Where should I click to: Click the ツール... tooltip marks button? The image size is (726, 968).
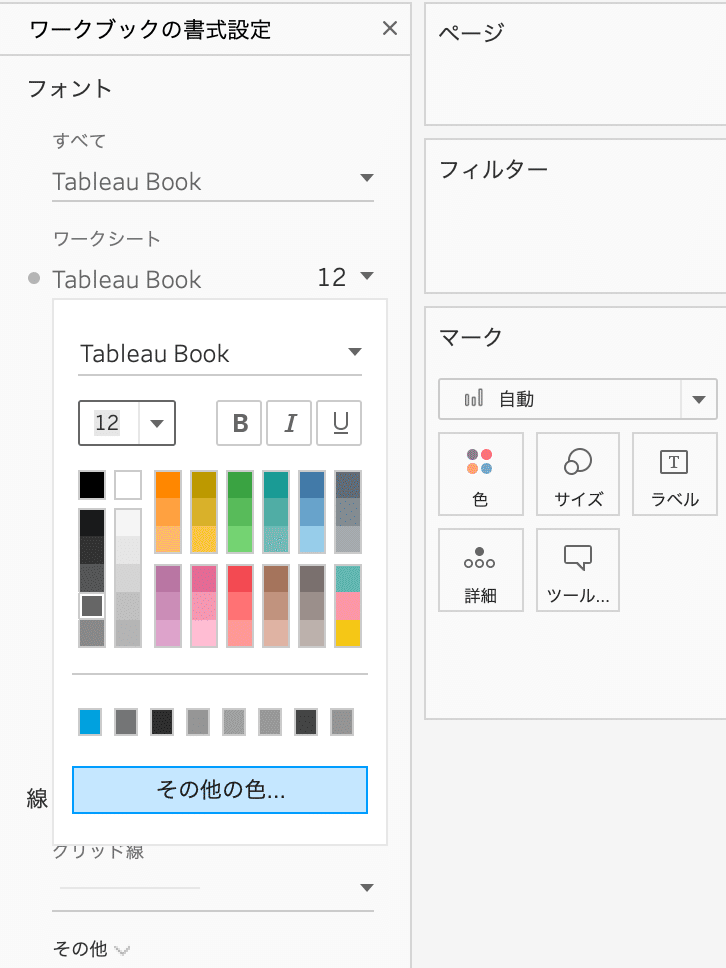pos(578,570)
